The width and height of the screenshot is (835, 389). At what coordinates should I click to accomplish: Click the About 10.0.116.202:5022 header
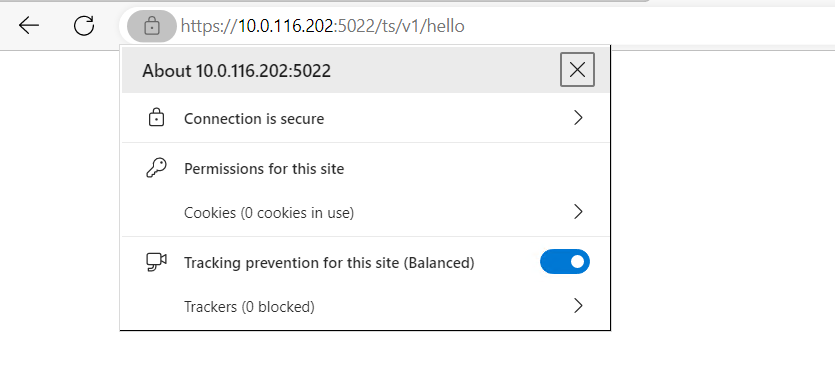(x=236, y=70)
